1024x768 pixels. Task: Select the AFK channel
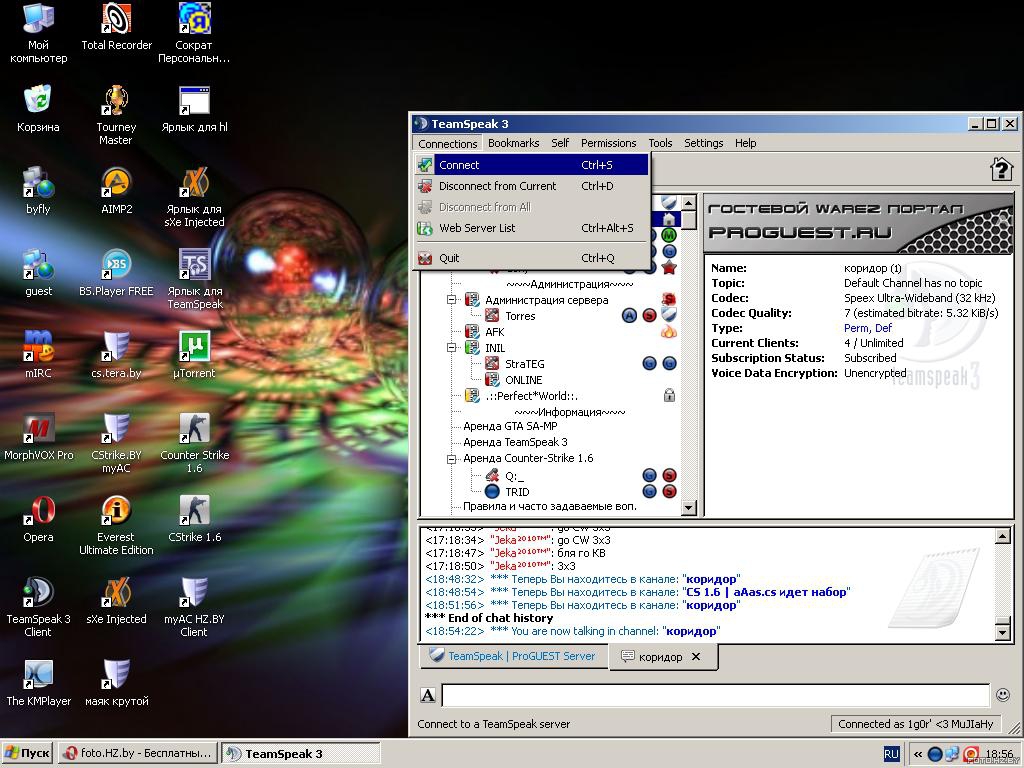[x=494, y=332]
